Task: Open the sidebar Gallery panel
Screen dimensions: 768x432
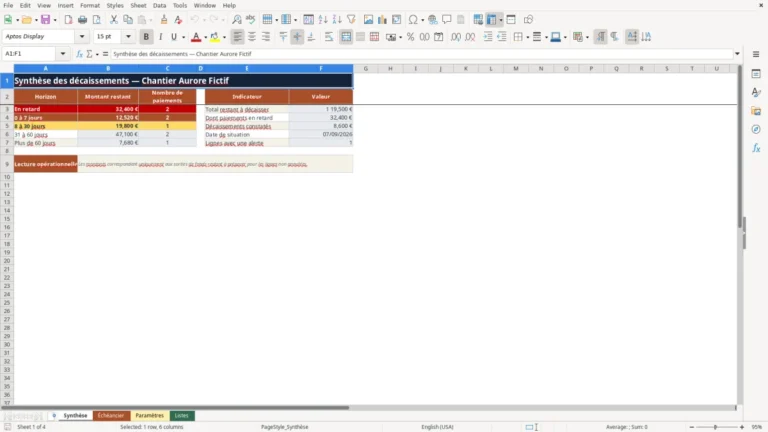Action: point(756,111)
